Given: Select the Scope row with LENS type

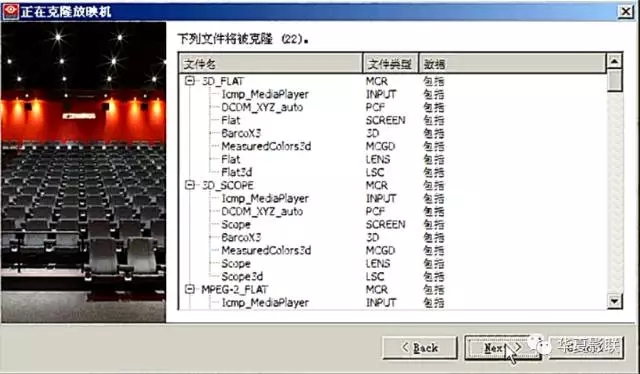Looking at the screenshot, I should pos(236,263).
